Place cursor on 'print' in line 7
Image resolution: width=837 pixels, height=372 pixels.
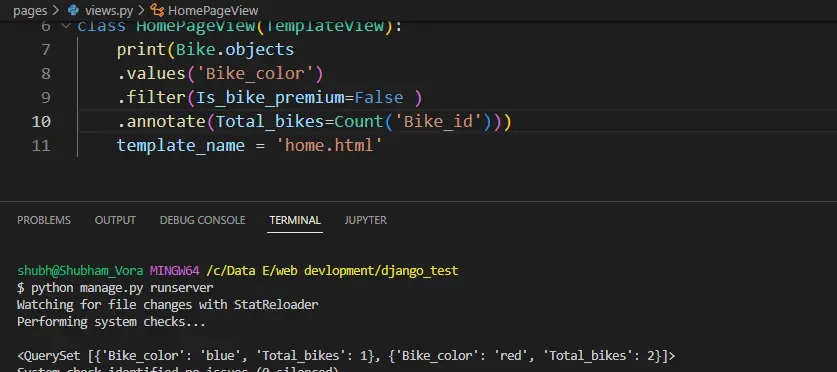[141, 50]
